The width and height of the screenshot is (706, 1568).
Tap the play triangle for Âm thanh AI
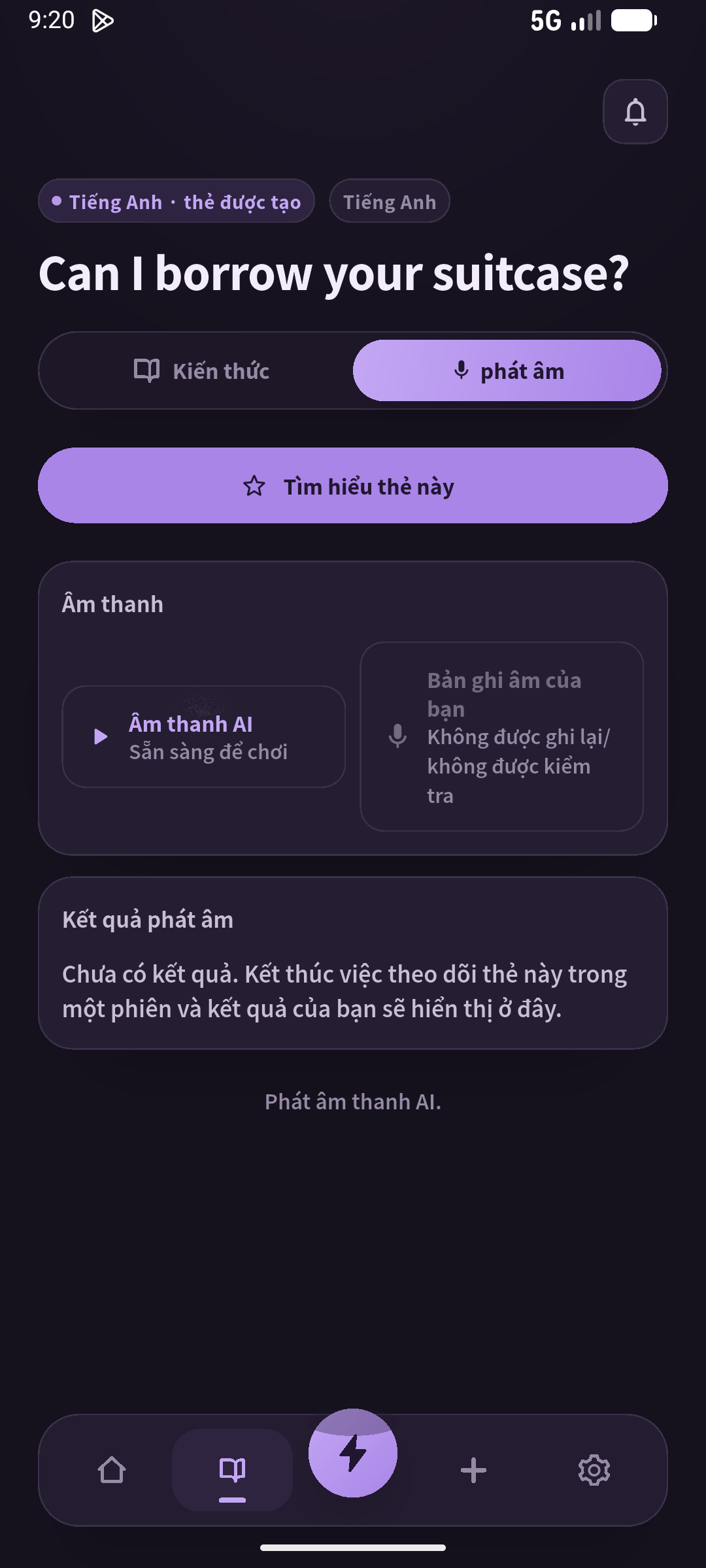click(101, 737)
